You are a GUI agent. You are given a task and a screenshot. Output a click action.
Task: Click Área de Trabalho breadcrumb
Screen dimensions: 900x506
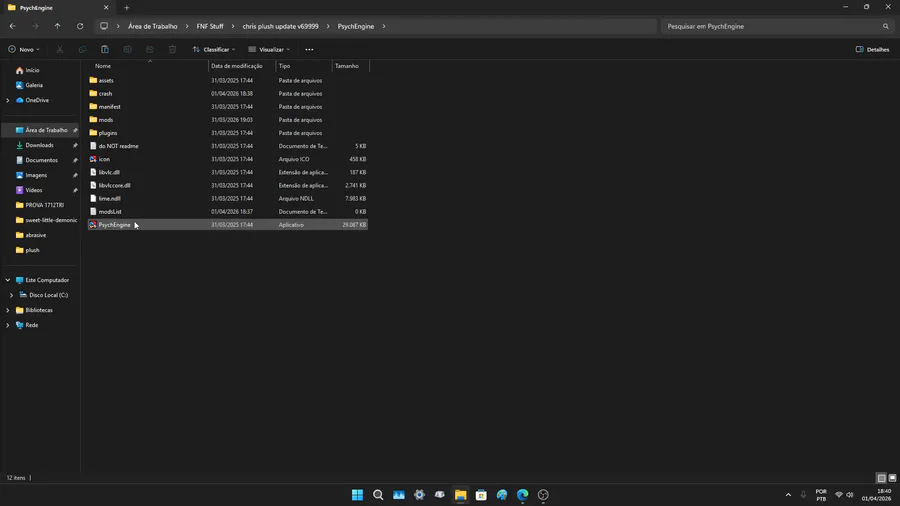point(153,26)
